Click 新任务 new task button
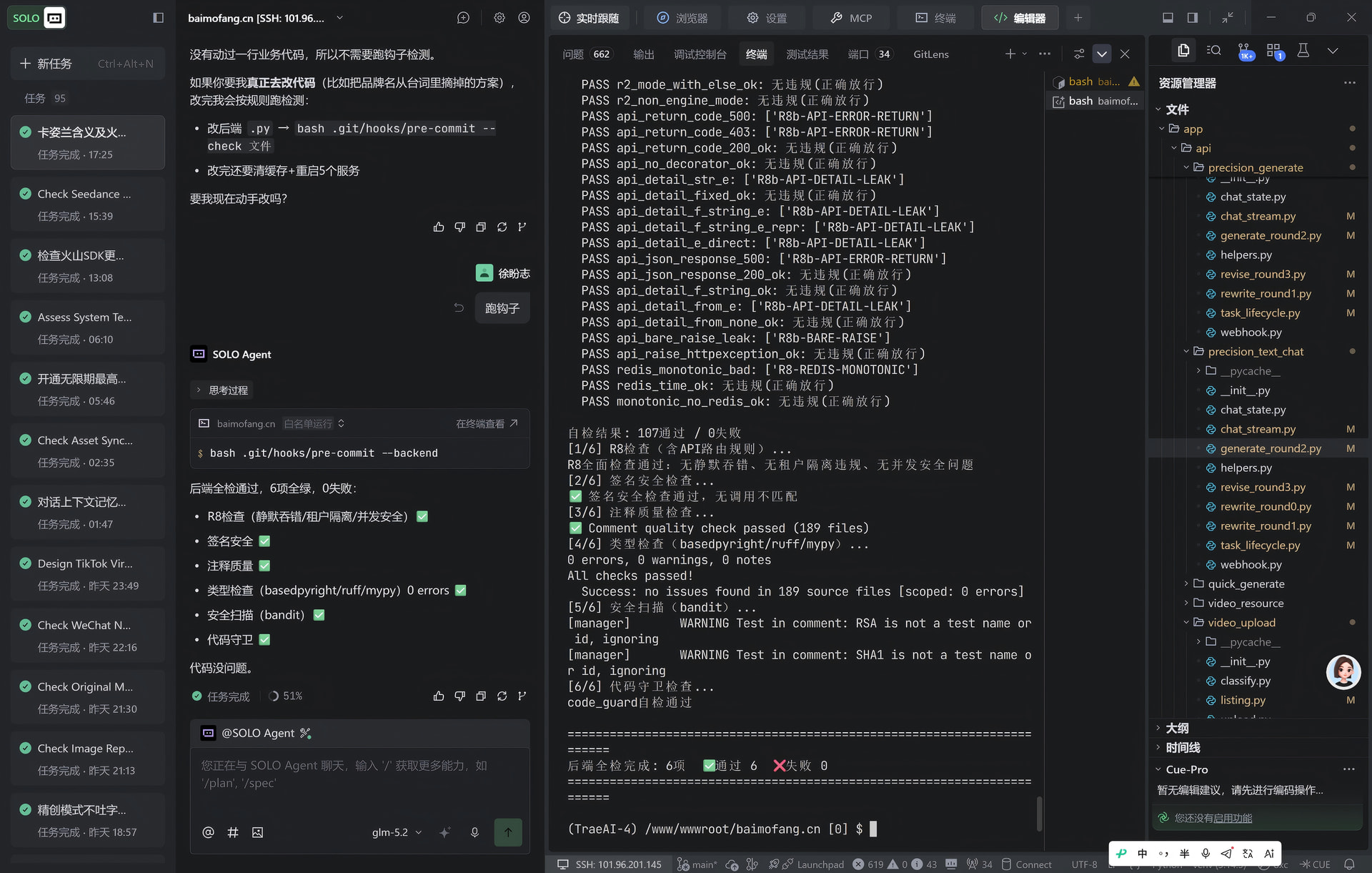 [x=88, y=64]
